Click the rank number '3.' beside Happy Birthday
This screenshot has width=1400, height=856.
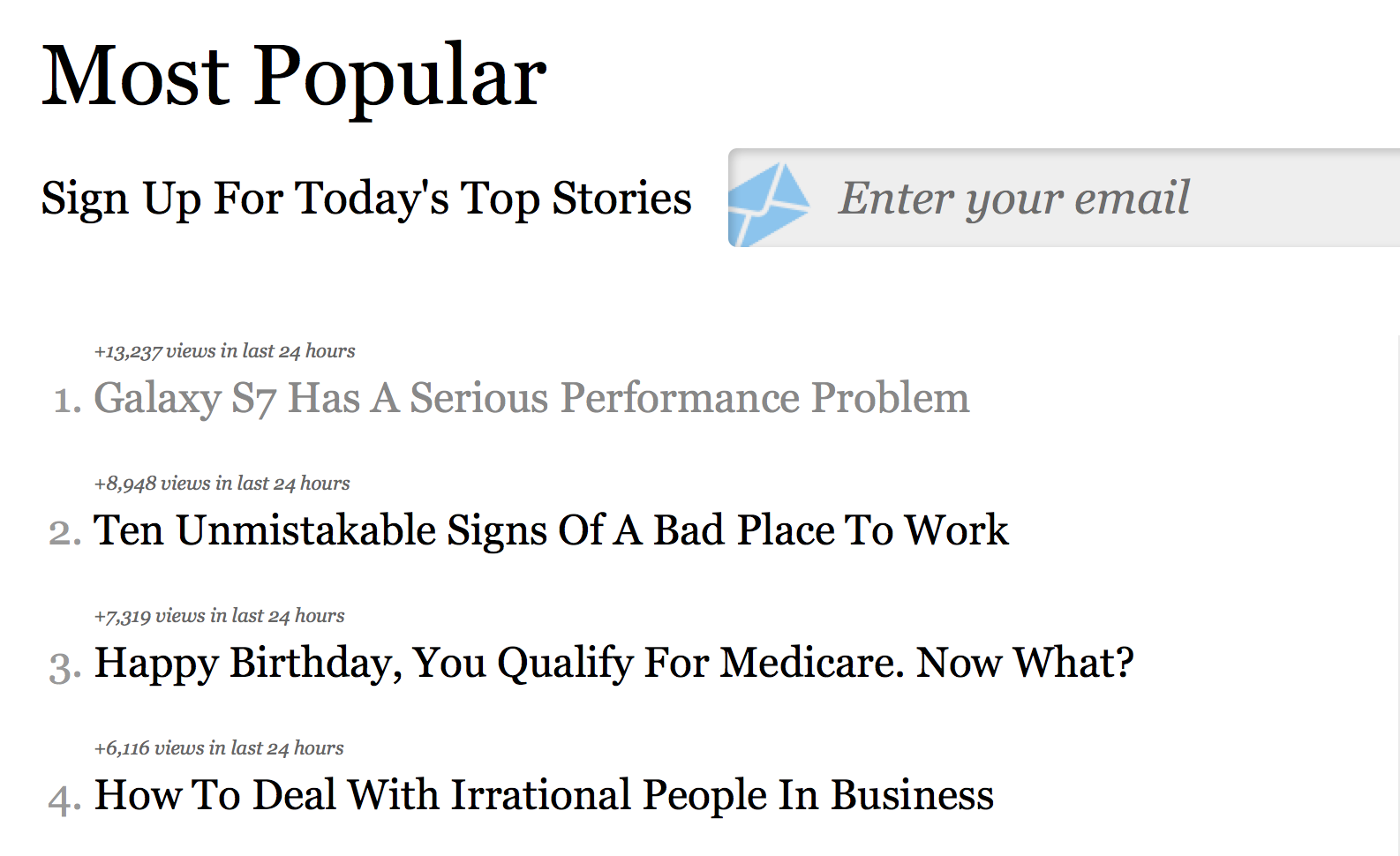[65, 666]
